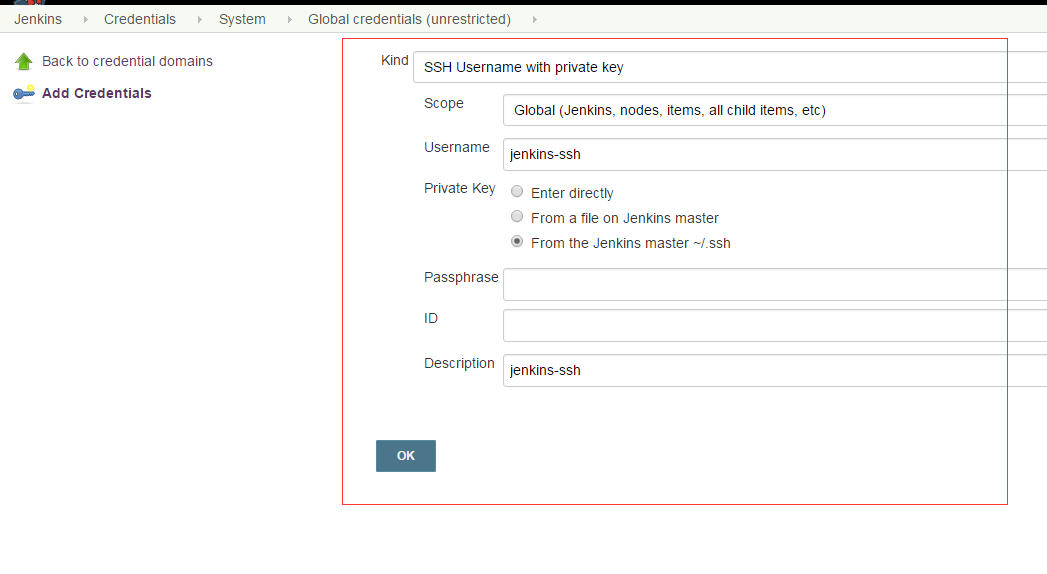
Task: Click the Scope label text
Action: point(443,103)
